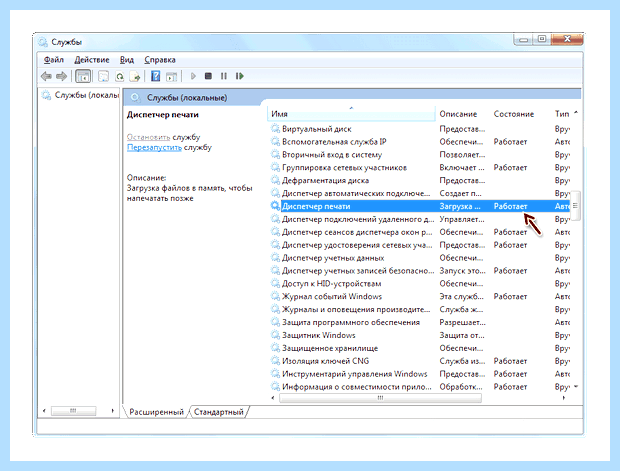Select Защита программного обеспечения service
The width and height of the screenshot is (620, 471).
point(351,322)
